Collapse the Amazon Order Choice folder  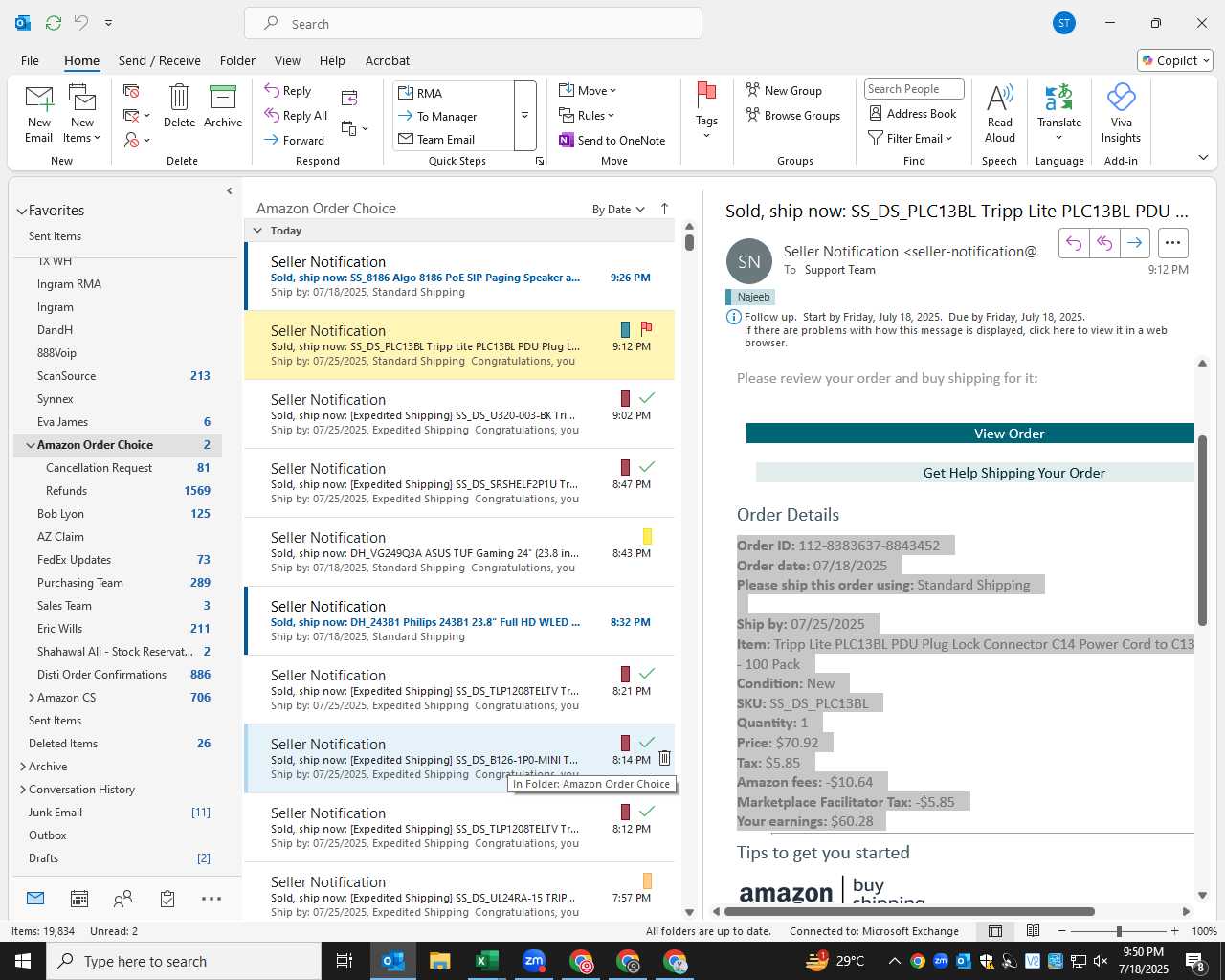[31, 445]
